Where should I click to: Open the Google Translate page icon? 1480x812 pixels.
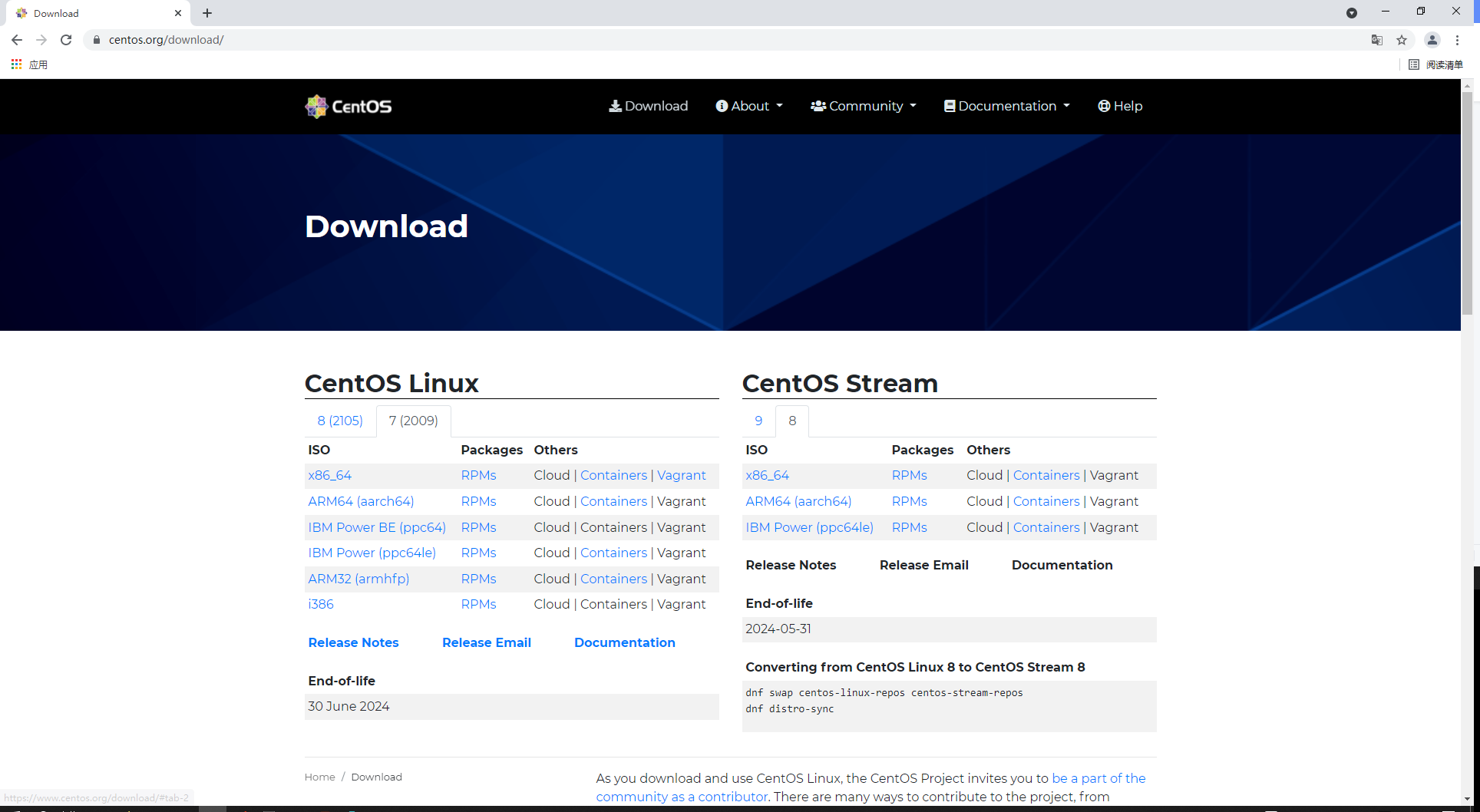(x=1377, y=40)
